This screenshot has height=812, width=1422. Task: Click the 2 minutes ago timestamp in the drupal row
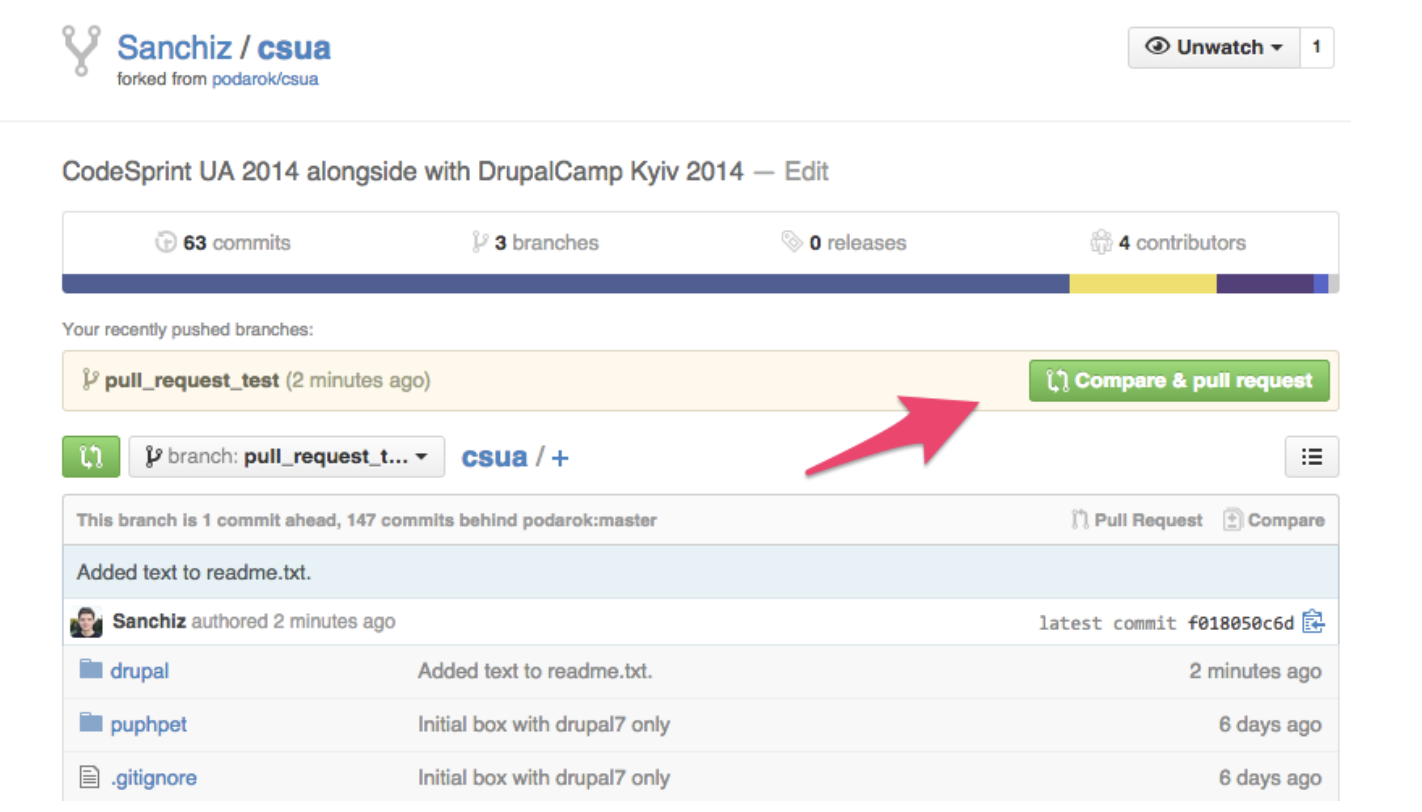[x=1255, y=672]
